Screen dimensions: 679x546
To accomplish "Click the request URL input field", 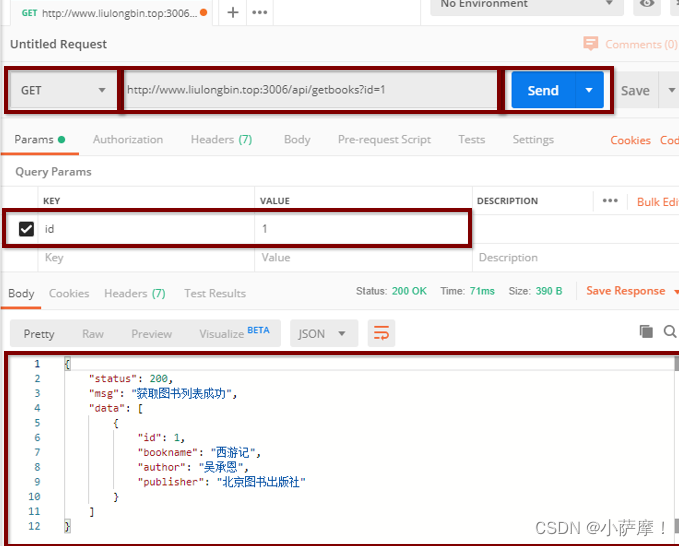I will click(311, 90).
